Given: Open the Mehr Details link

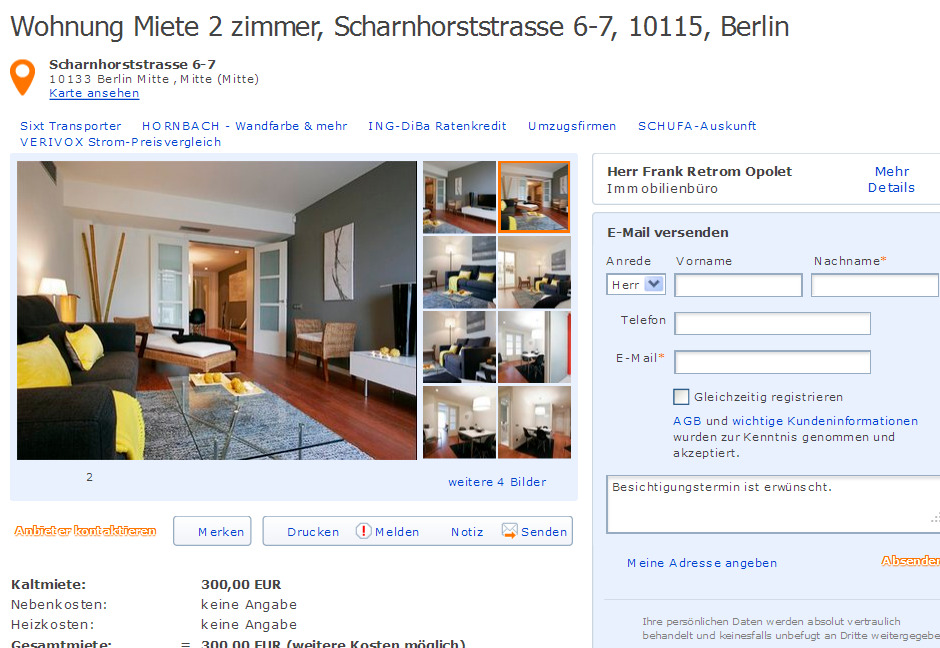Looking at the screenshot, I should click(891, 179).
